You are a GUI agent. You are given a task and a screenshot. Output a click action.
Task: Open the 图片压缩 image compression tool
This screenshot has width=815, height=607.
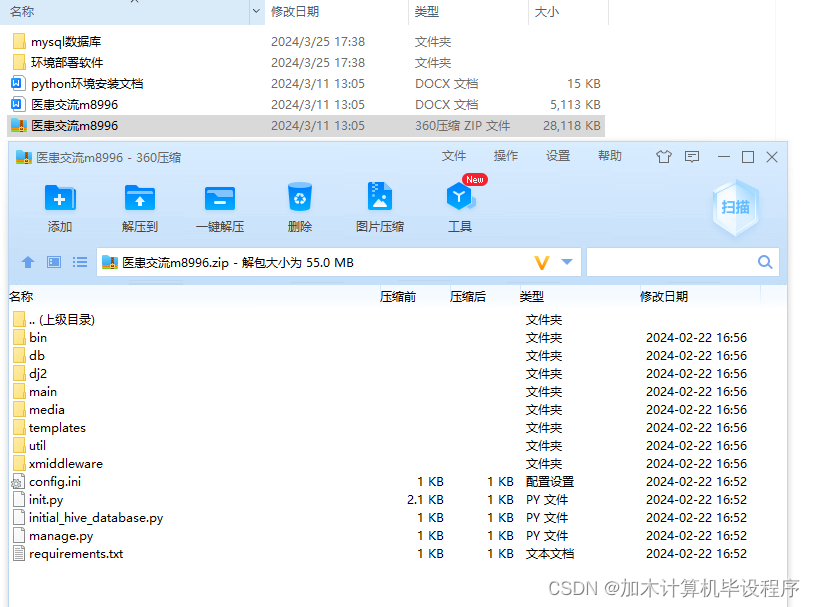click(x=380, y=196)
